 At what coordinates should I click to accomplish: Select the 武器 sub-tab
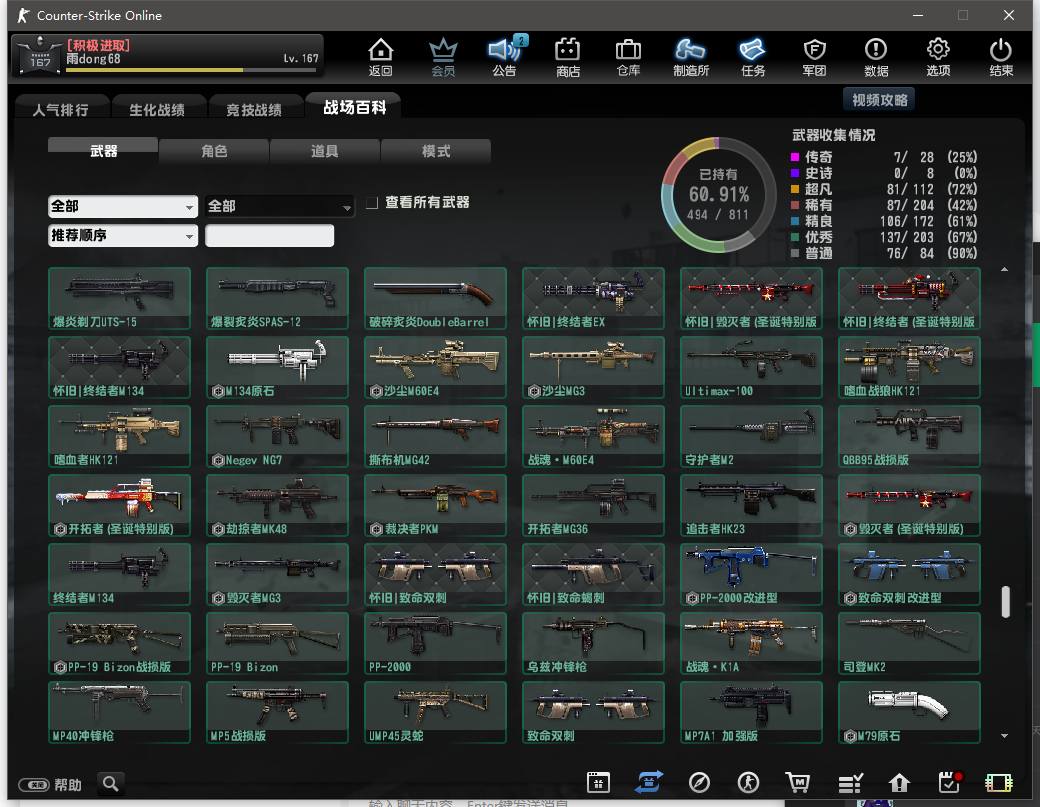(x=103, y=151)
